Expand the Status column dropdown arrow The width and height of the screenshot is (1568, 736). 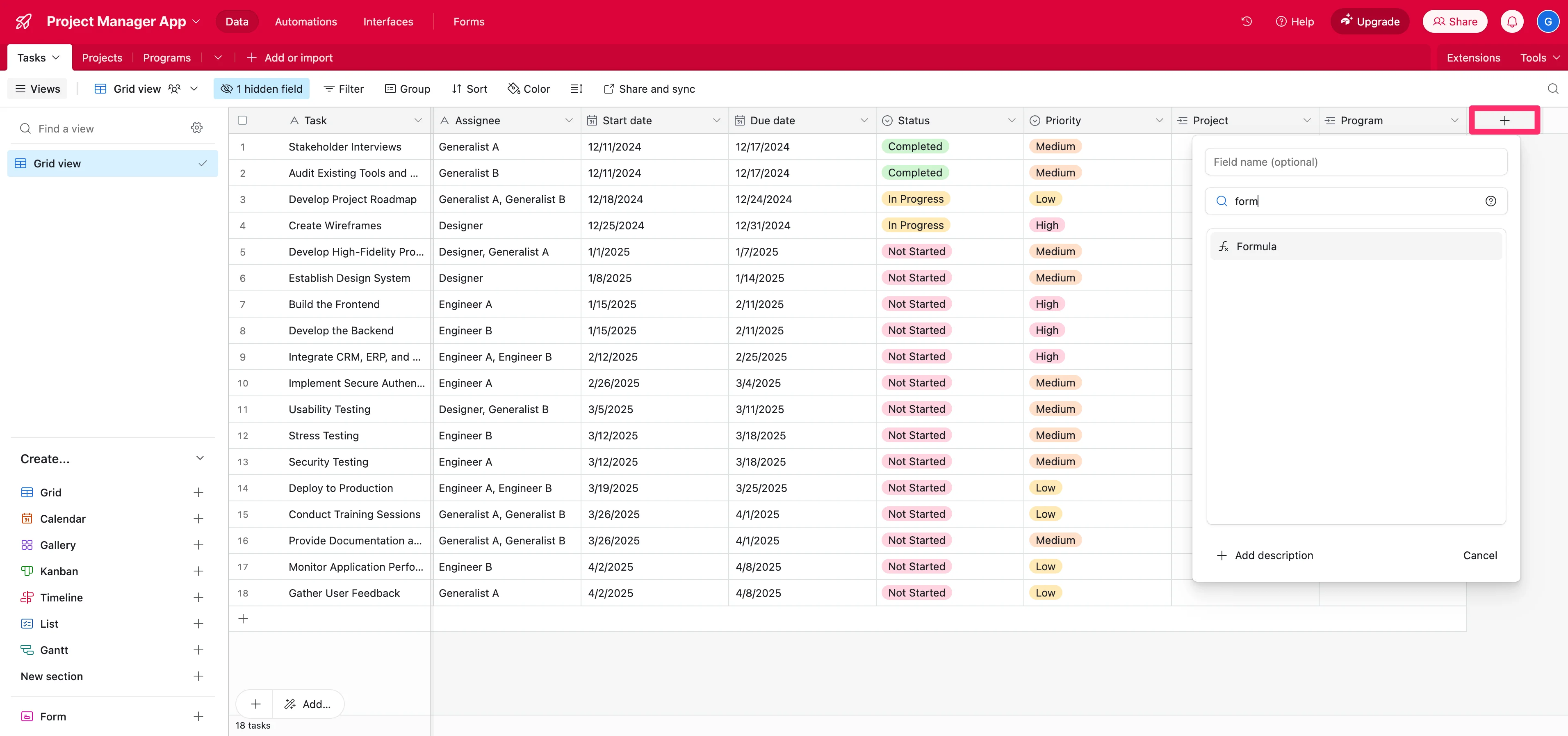coord(1011,121)
